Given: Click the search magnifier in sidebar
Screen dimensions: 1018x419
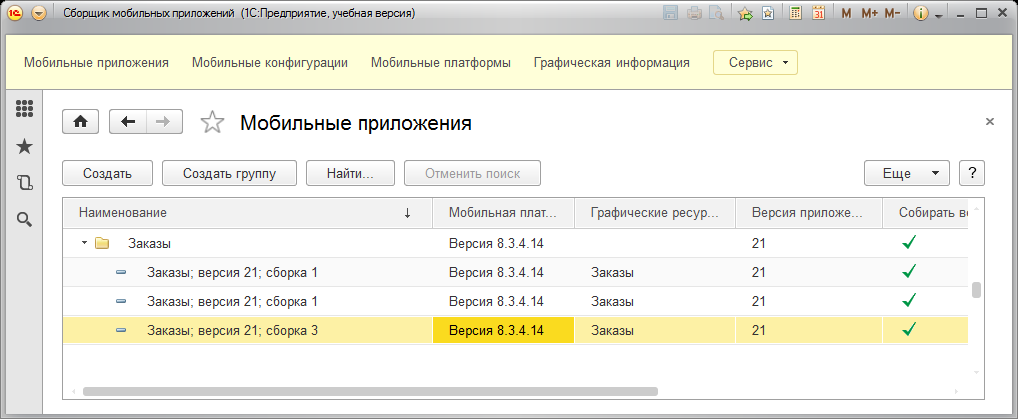Looking at the screenshot, I should (25, 219).
